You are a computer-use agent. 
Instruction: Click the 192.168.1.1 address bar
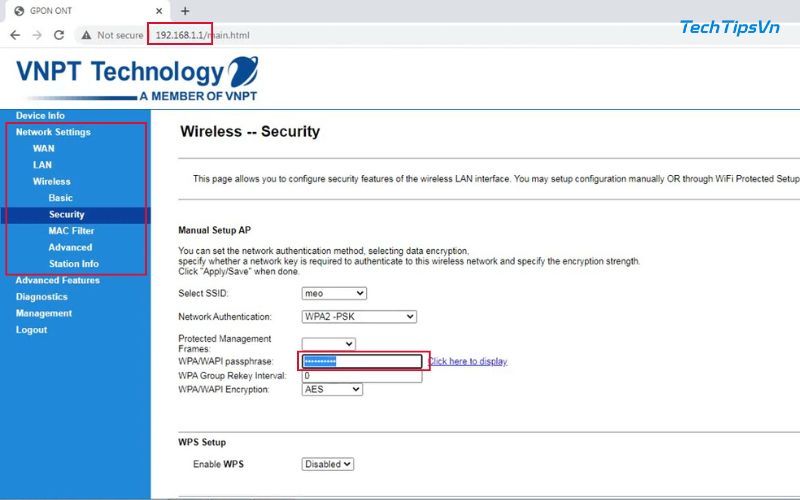pyautogui.click(x=203, y=35)
